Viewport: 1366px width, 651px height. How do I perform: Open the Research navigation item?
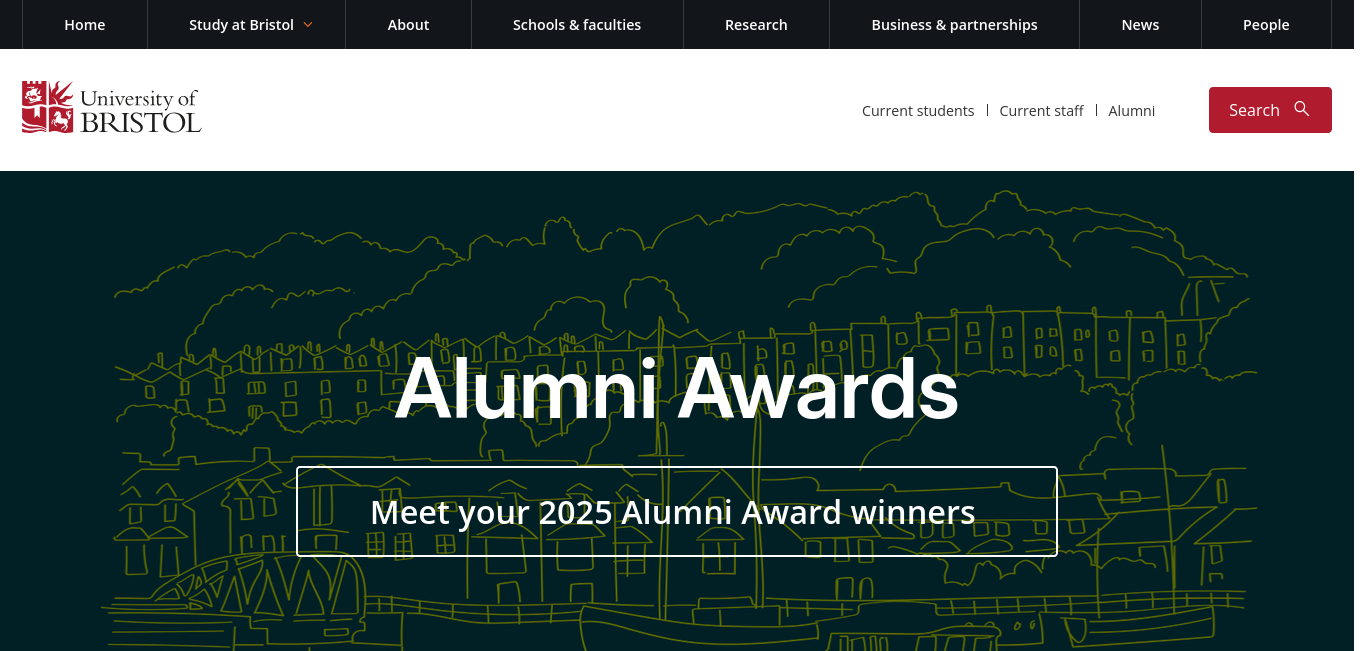(x=756, y=24)
